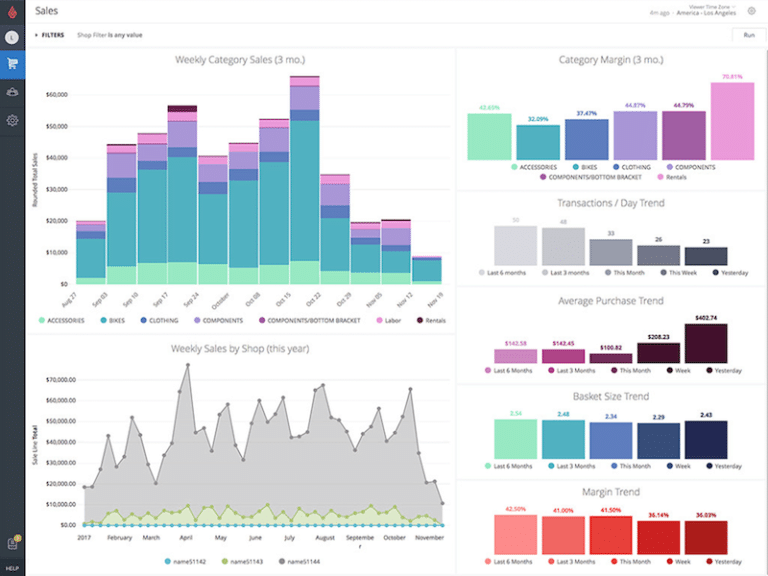The height and width of the screenshot is (576, 768).
Task: Open the user profile avatar
Action: tap(12, 37)
